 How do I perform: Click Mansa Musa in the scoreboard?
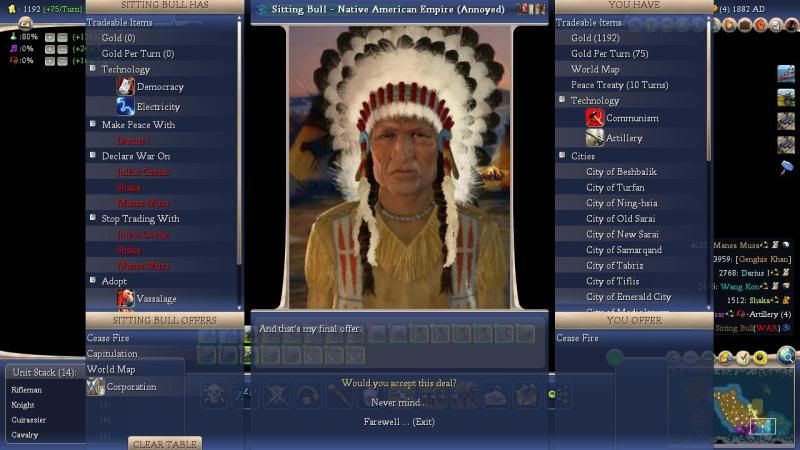[x=737, y=245]
